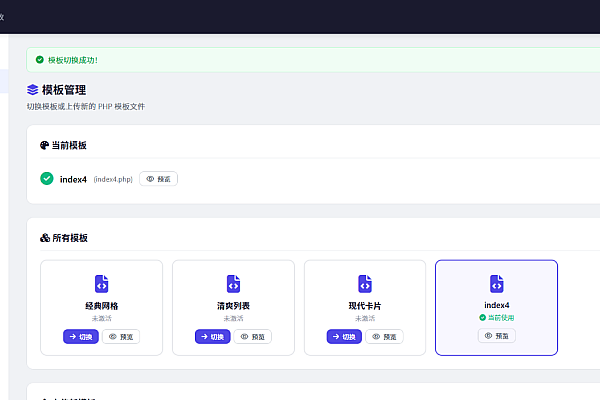The image size is (600, 400).
Task: Click the 所有模板 section title
Action: point(70,238)
